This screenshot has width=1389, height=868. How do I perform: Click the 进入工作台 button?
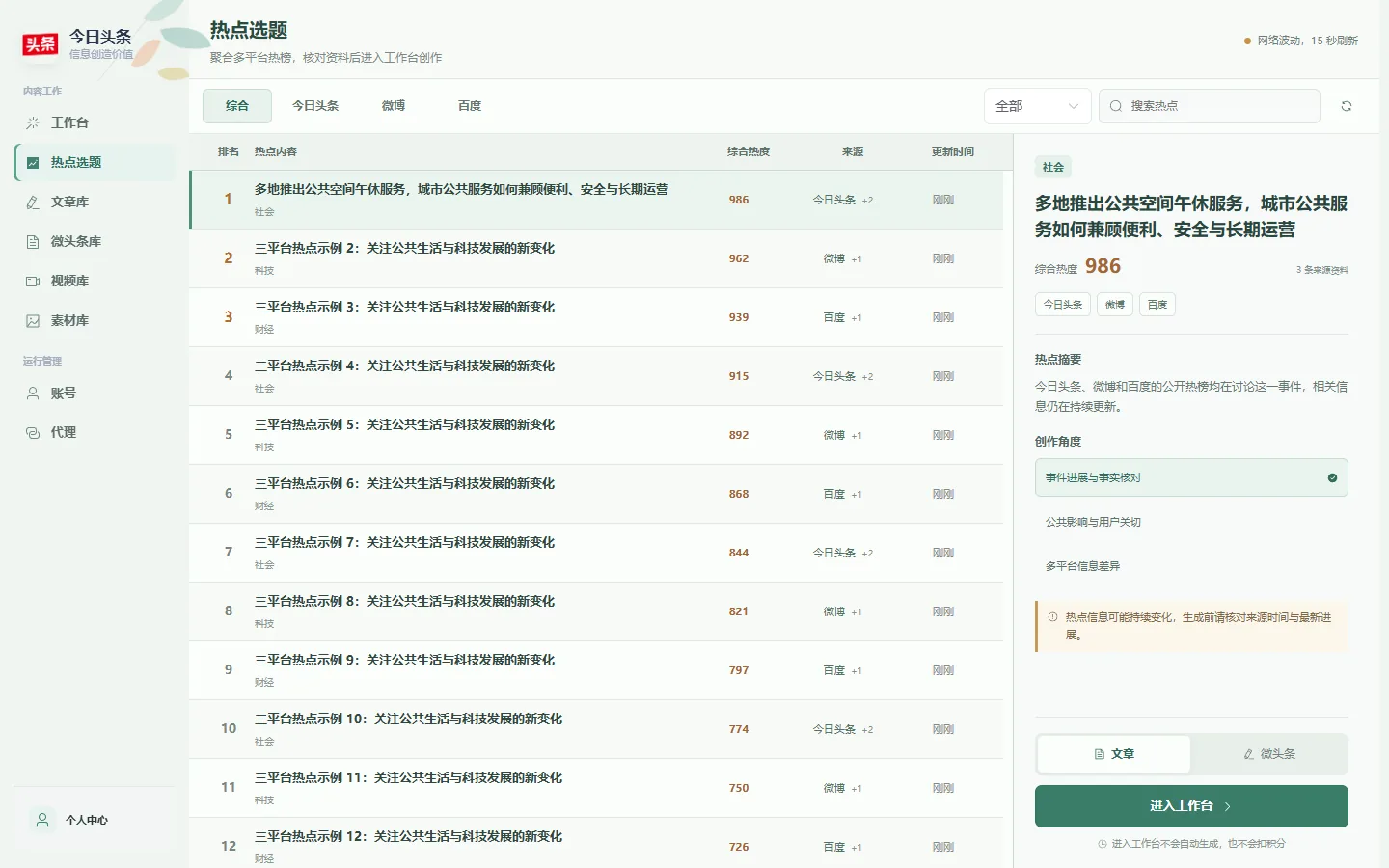(1191, 806)
